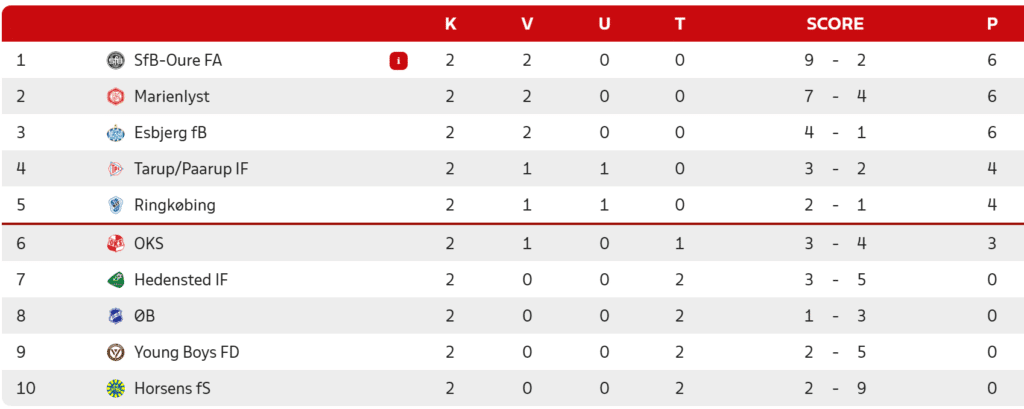This screenshot has height=409, width=1024.
Task: Click the V wins column header
Action: pyautogui.click(x=527, y=24)
